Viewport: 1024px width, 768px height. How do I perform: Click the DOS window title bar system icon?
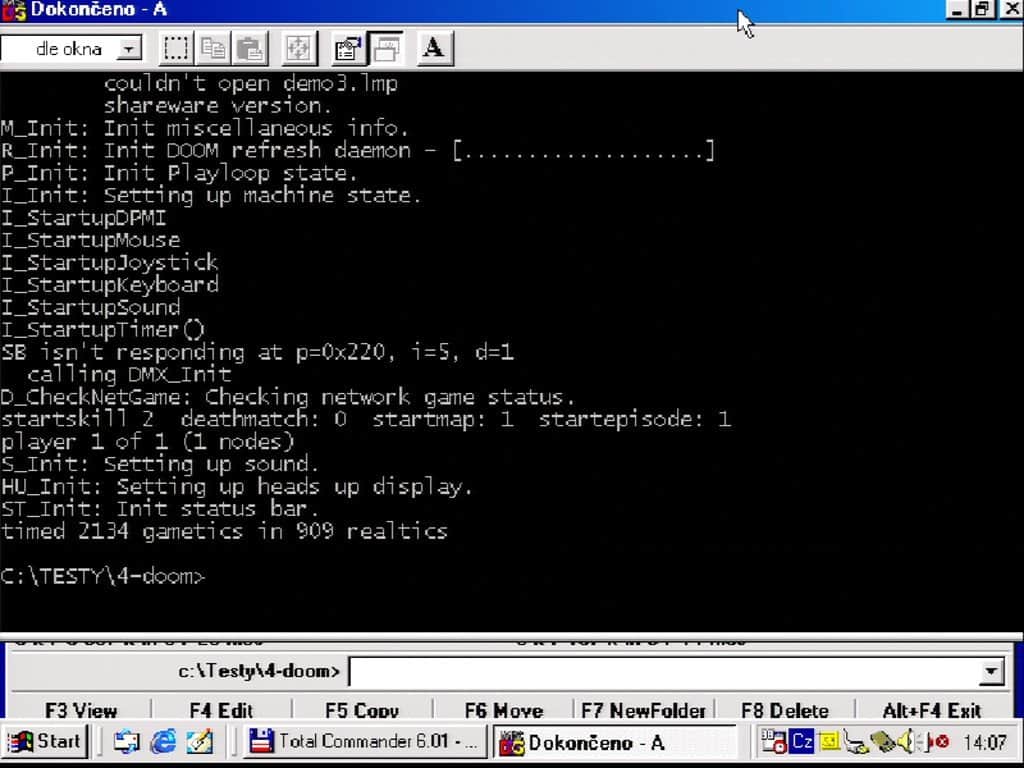pyautogui.click(x=13, y=10)
